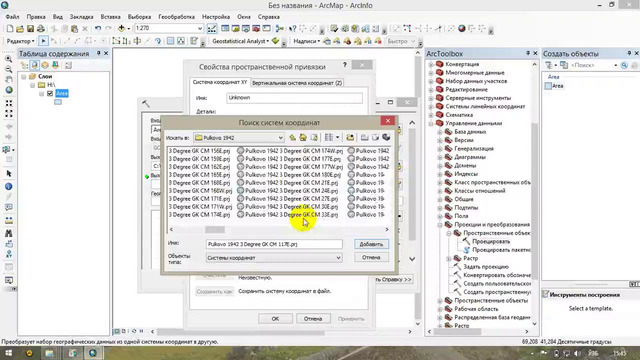
Task: Click right arrow of file list scrollbar
Action: [x=387, y=229]
